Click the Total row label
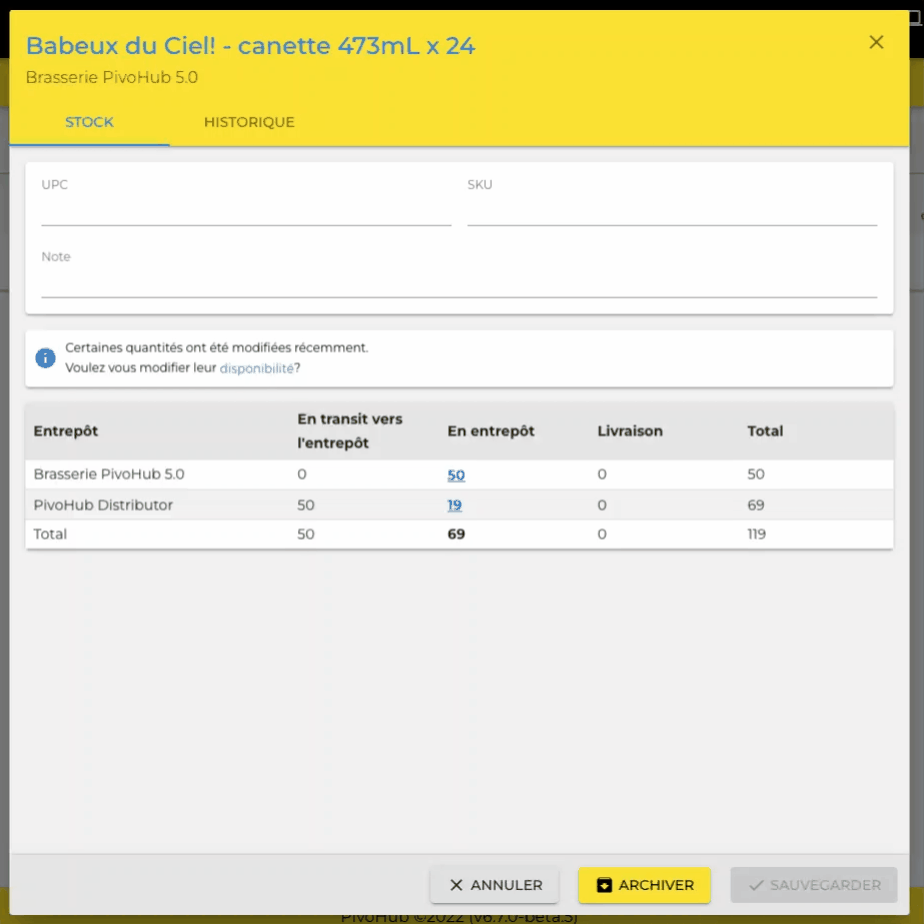 click(x=50, y=534)
